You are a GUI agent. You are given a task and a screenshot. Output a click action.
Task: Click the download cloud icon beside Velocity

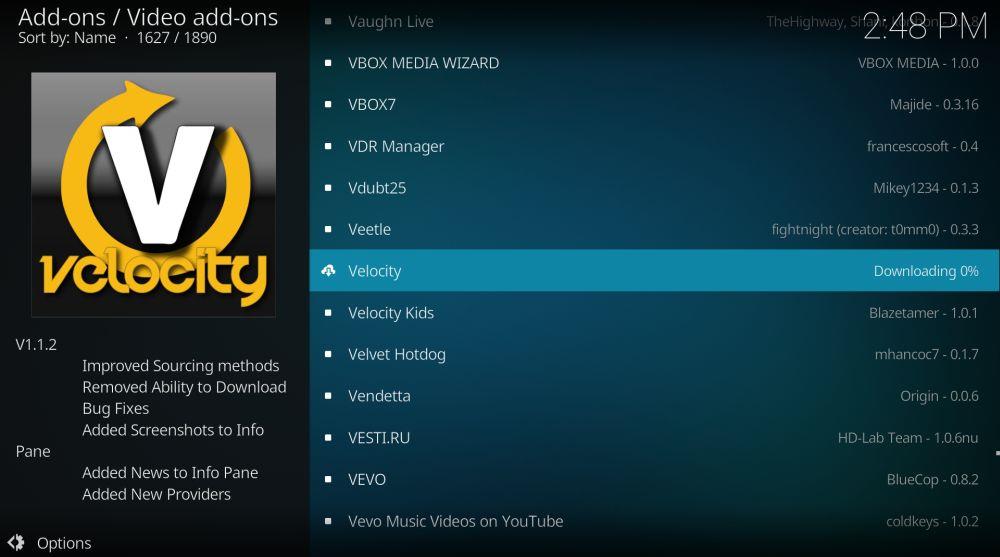tap(328, 271)
